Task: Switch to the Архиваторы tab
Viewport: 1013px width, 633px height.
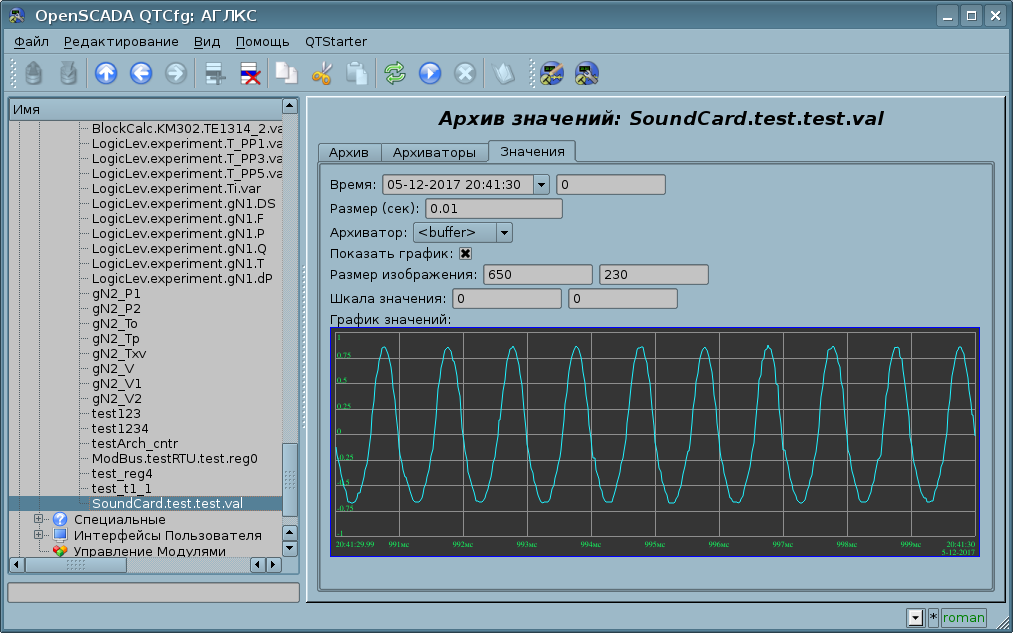Action: pyautogui.click(x=434, y=152)
